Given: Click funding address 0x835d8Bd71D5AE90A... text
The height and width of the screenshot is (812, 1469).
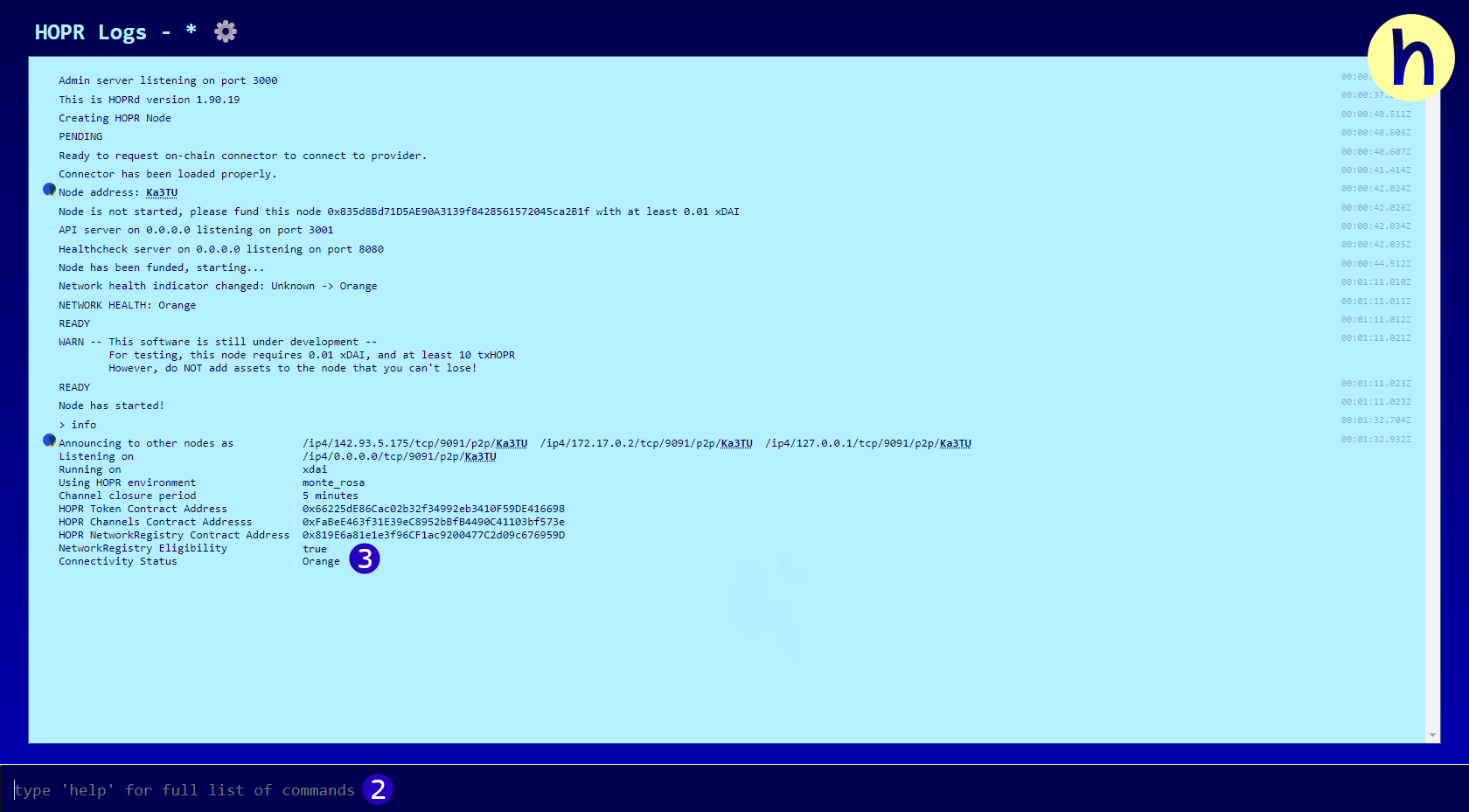Looking at the screenshot, I should click(458, 212).
